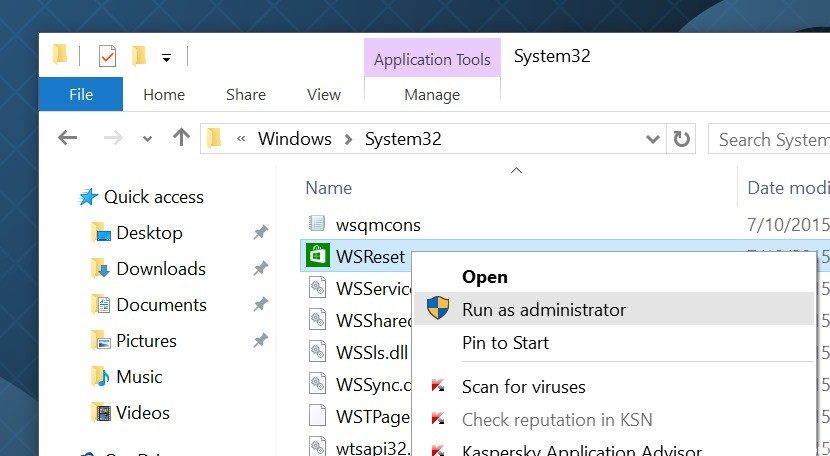Click the Forward navigation arrow
Screen dimensions: 830x456
point(113,138)
